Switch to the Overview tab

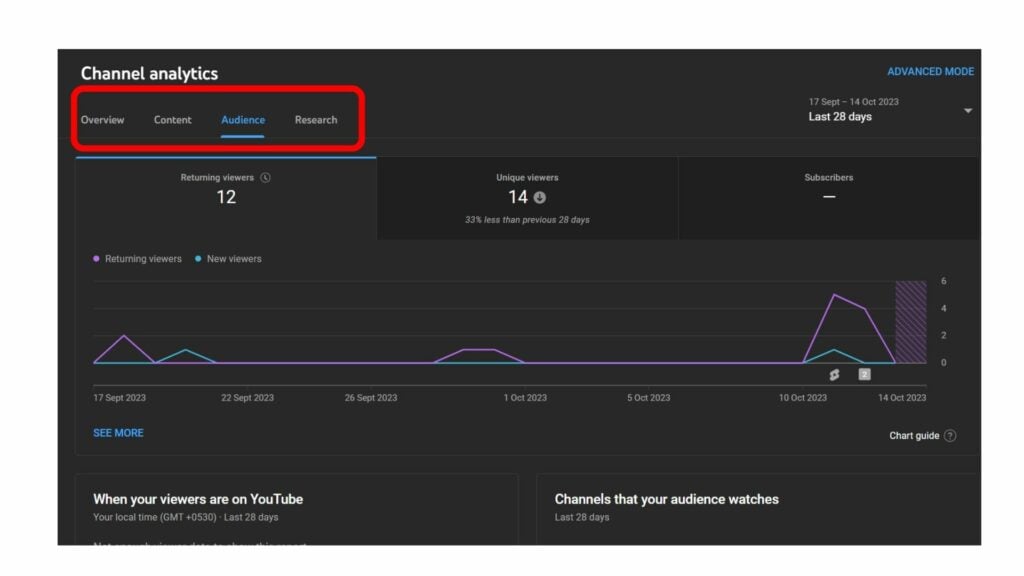tap(102, 119)
